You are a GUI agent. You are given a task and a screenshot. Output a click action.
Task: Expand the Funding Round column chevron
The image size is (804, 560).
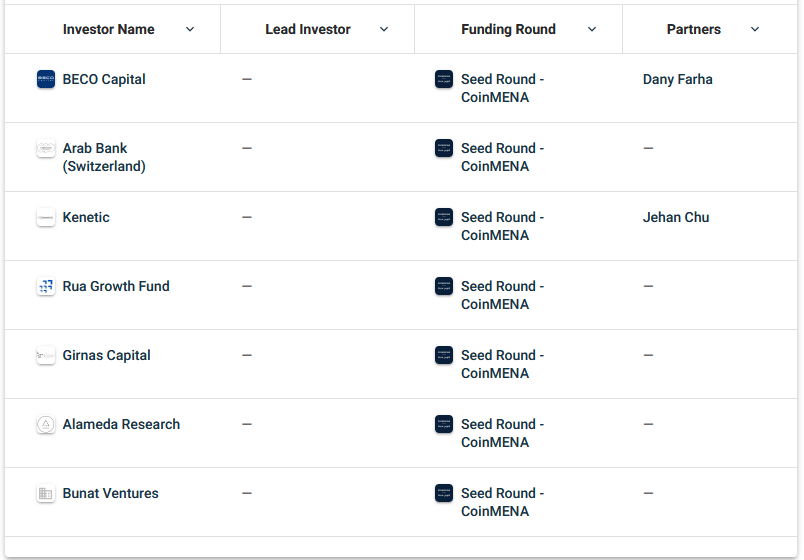tap(592, 29)
